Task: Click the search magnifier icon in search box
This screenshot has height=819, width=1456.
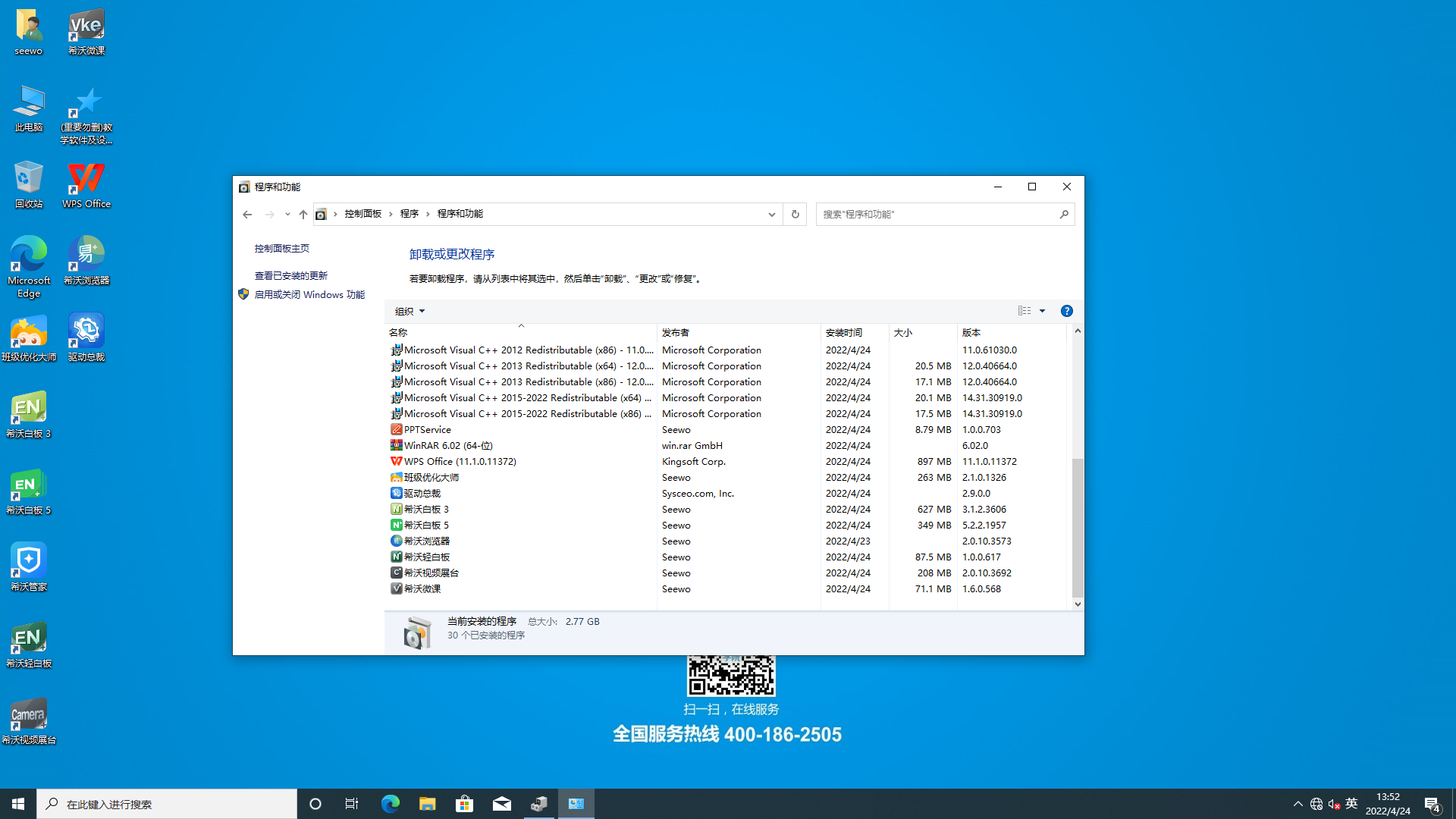Action: click(x=1064, y=215)
